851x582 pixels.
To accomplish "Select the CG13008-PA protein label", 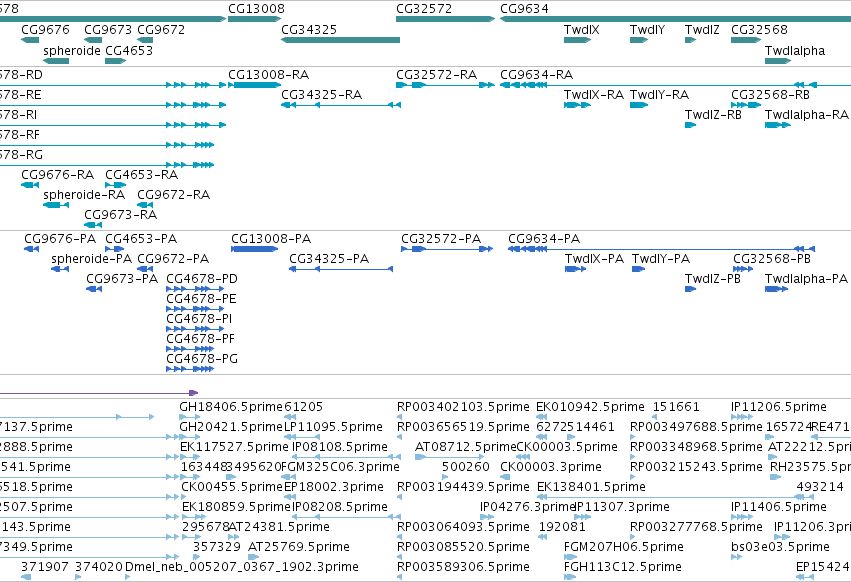I will point(271,239).
